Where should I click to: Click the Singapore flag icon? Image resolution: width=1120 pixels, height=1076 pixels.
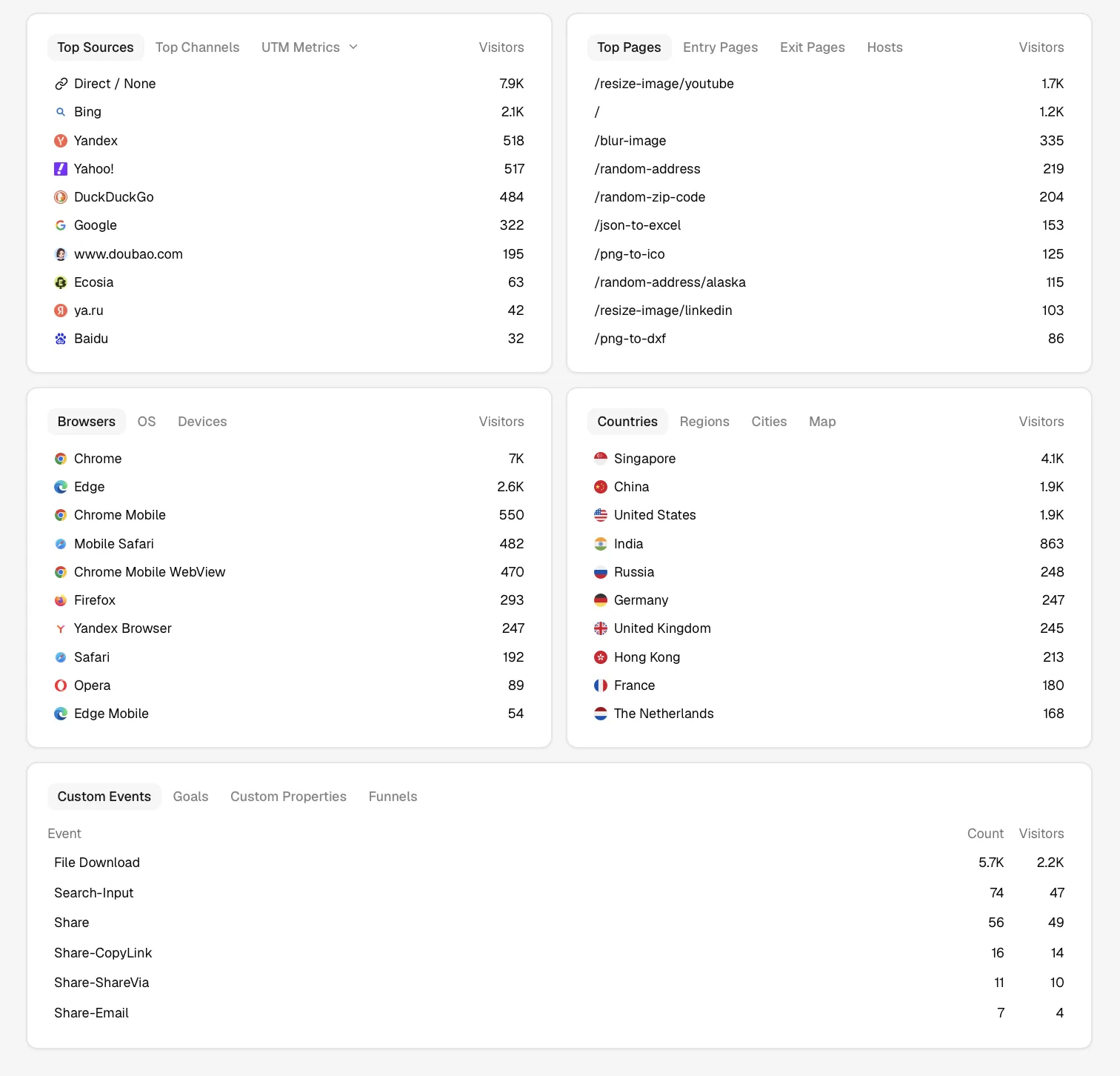pos(601,459)
